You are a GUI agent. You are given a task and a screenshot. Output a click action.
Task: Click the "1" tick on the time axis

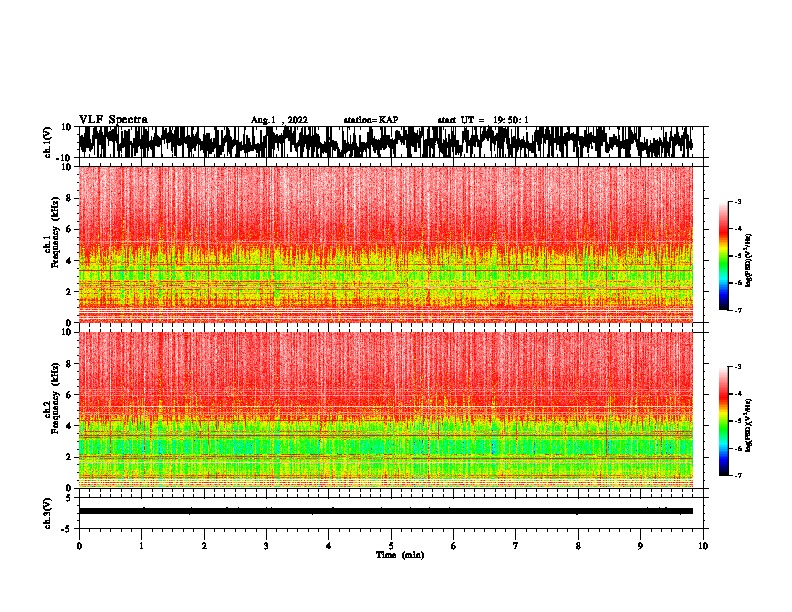(141, 546)
